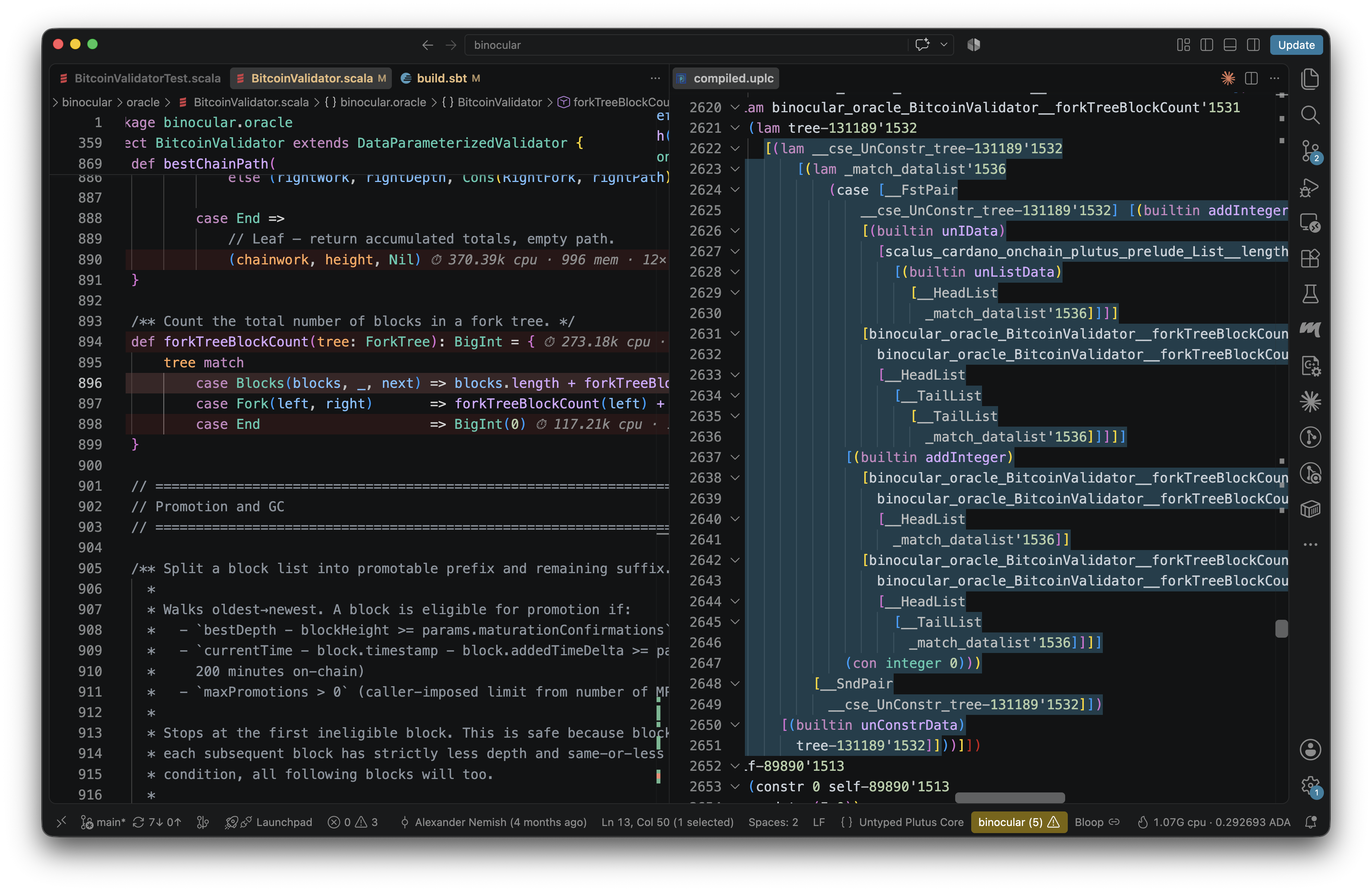Collapse fold at line 2620
Screen dimensions: 1372x892
(735, 107)
